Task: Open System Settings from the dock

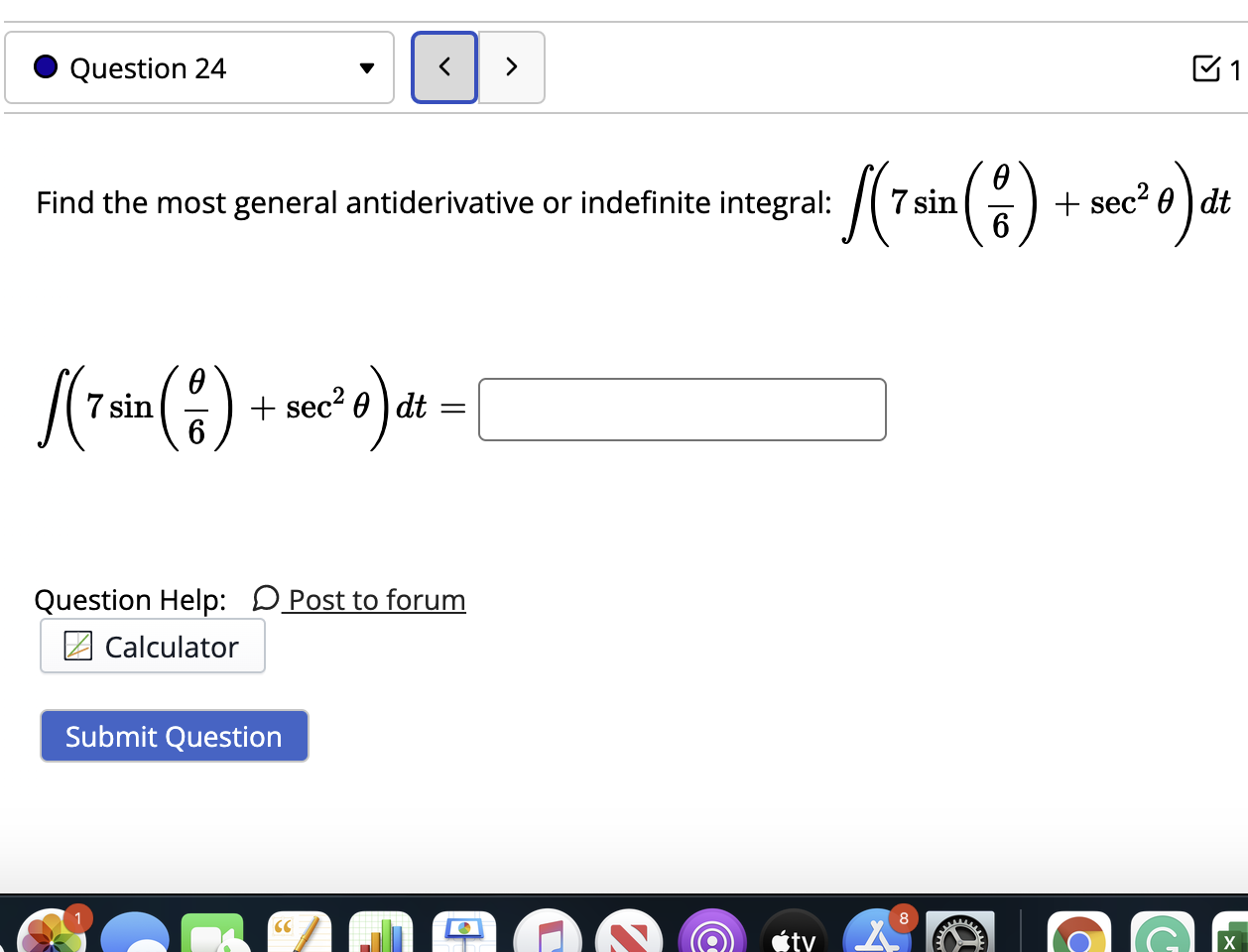Action: (x=961, y=932)
